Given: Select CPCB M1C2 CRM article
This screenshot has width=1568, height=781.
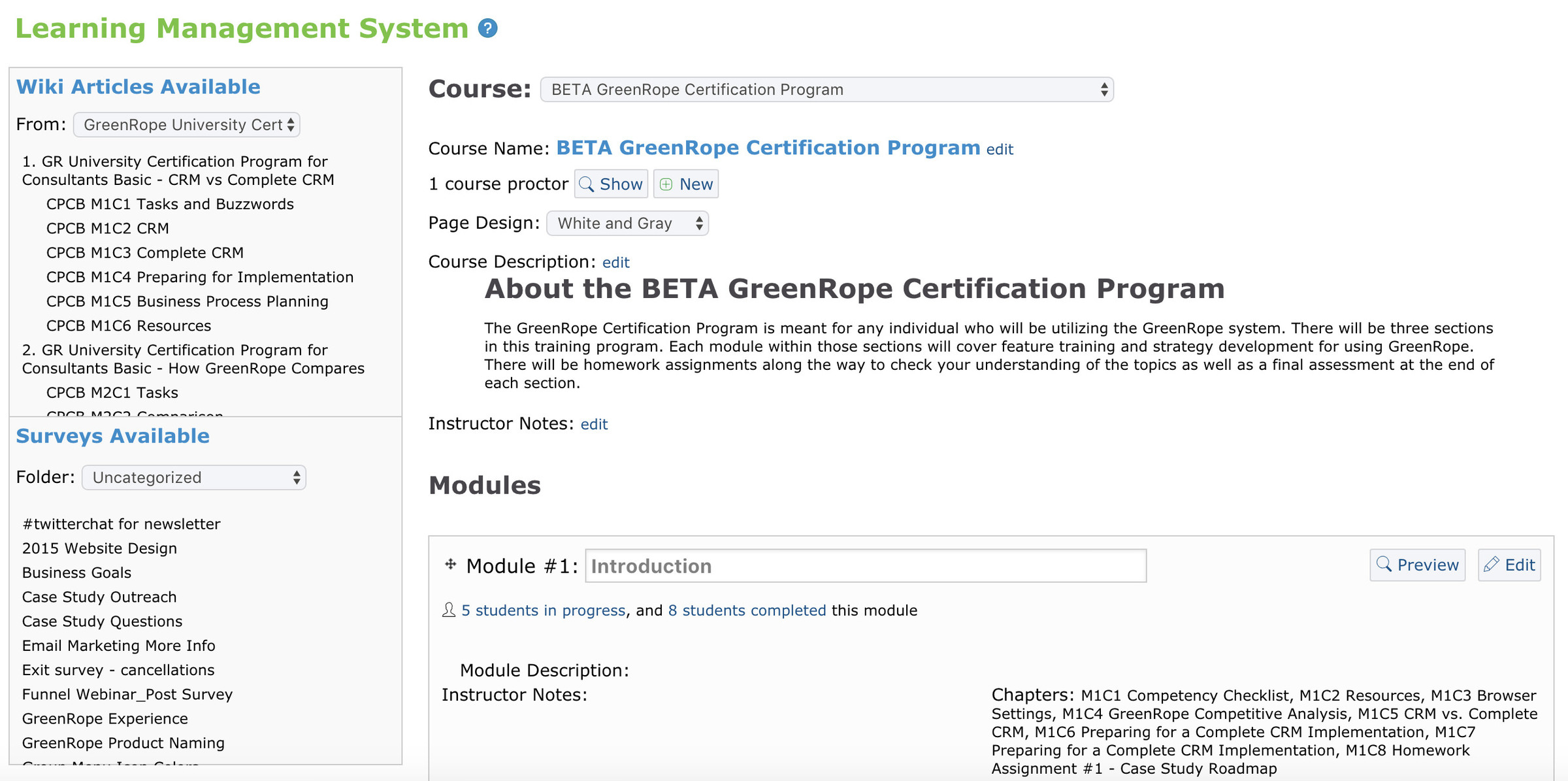Looking at the screenshot, I should pos(107,229).
